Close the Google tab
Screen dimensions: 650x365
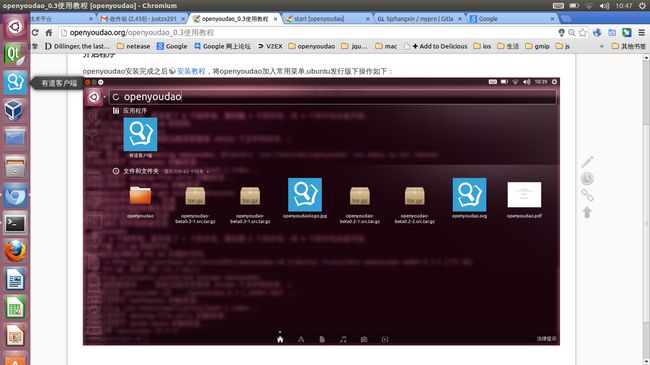pos(552,19)
